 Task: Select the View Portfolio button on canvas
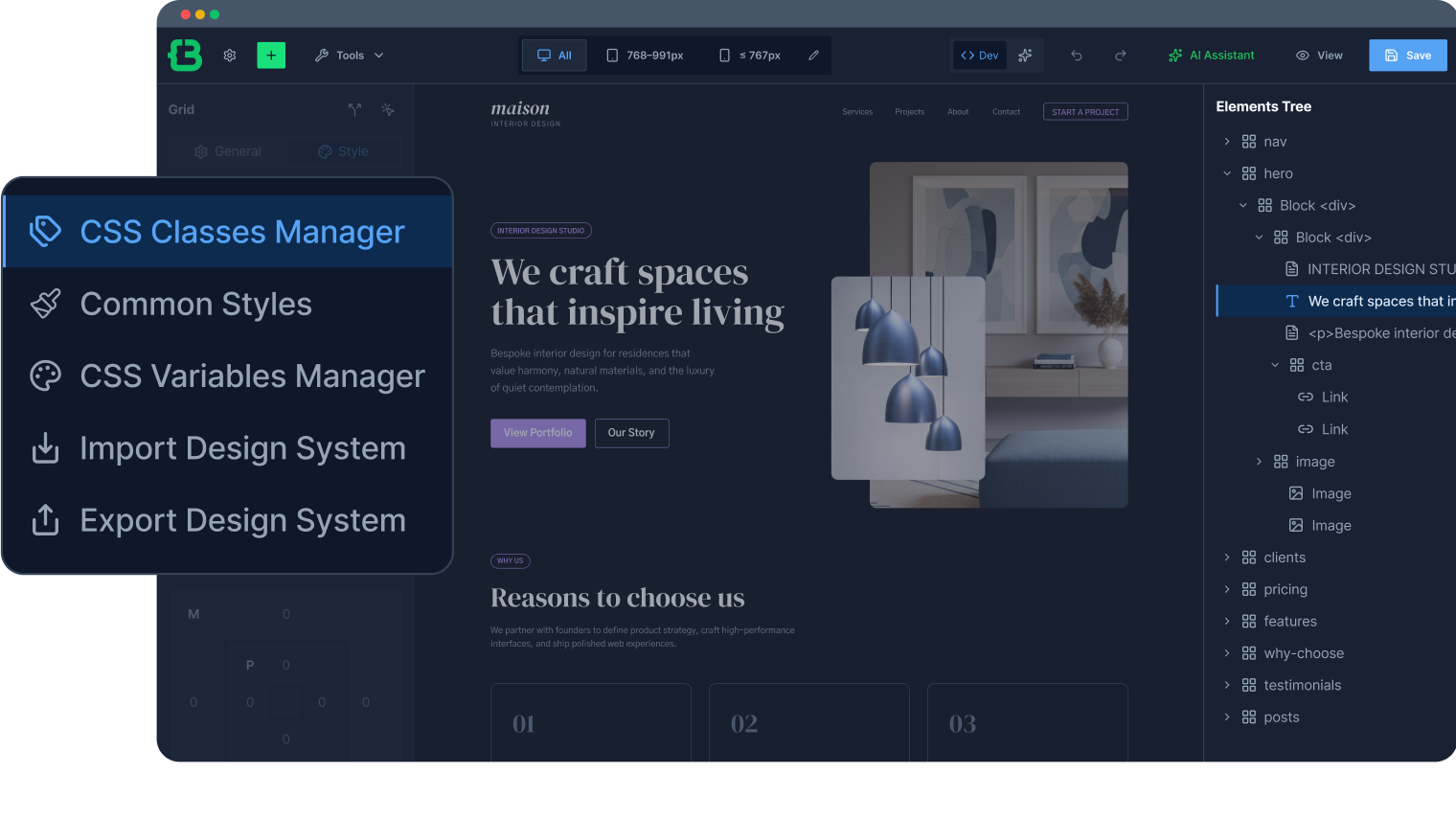(538, 433)
